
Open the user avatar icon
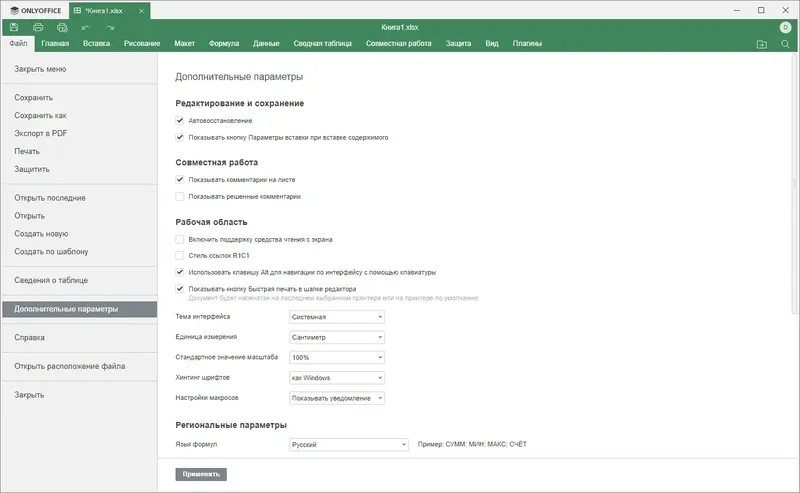785,28
